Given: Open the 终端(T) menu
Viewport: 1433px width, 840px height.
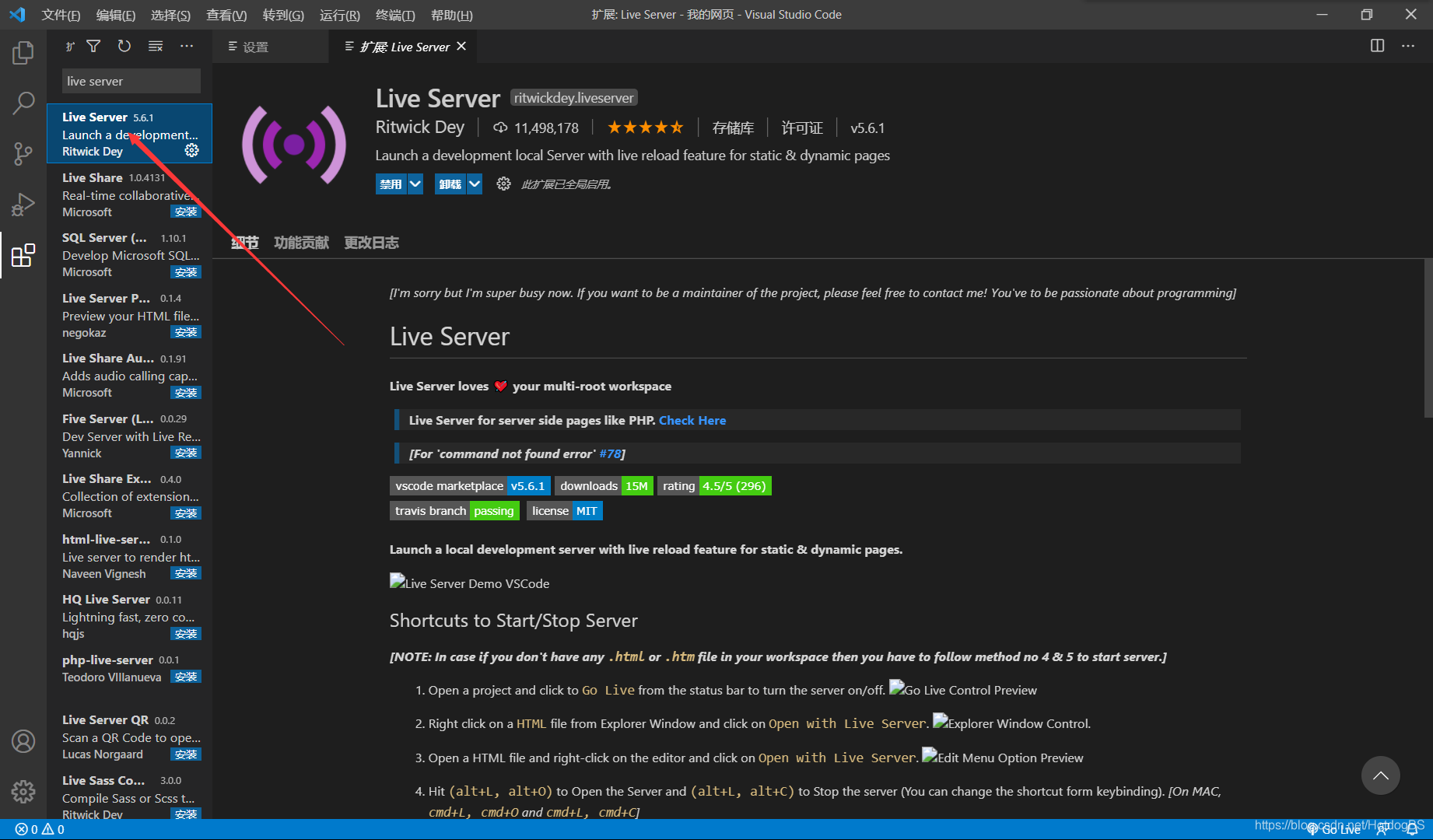Looking at the screenshot, I should 395,15.
